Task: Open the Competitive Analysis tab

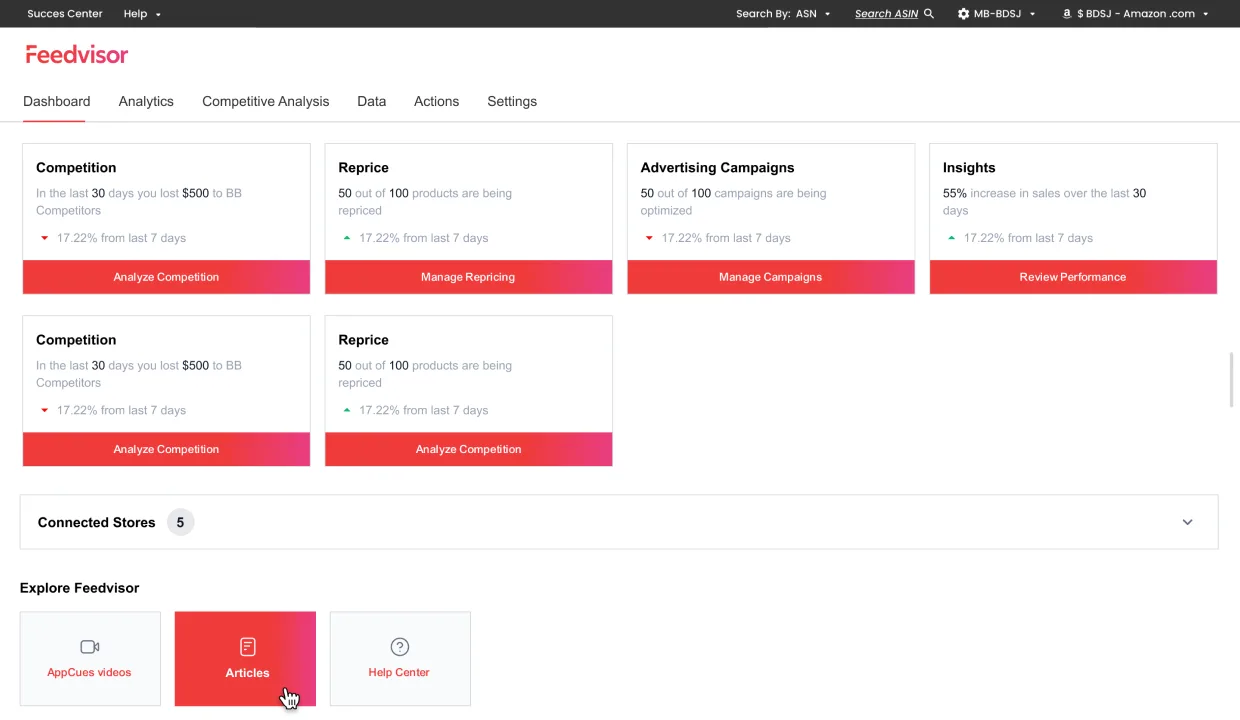Action: pos(266,102)
